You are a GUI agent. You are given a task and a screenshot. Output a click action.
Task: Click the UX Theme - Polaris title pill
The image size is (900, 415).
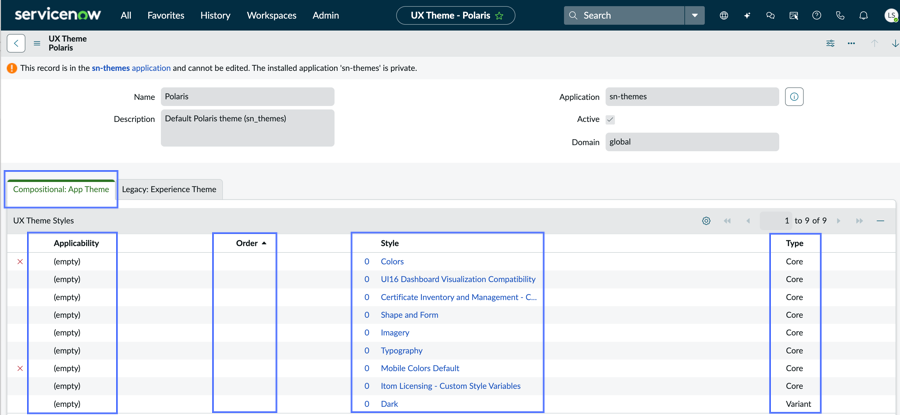coord(456,15)
